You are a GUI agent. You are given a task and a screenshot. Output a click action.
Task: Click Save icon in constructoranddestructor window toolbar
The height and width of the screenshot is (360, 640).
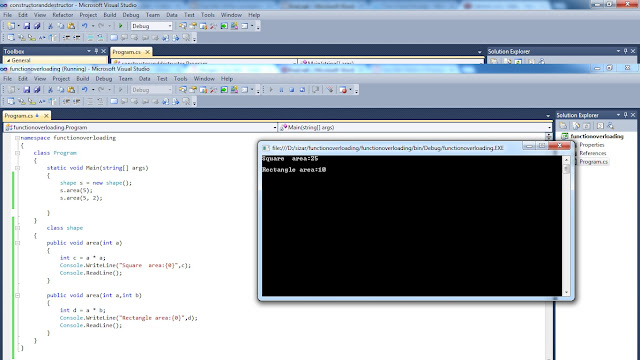point(27,26)
